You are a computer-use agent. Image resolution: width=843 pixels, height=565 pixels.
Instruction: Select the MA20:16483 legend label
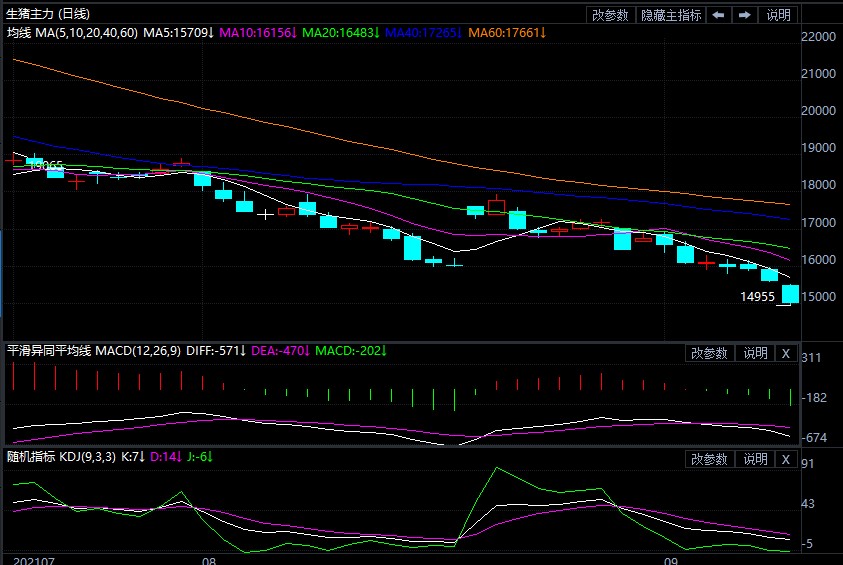pos(340,33)
